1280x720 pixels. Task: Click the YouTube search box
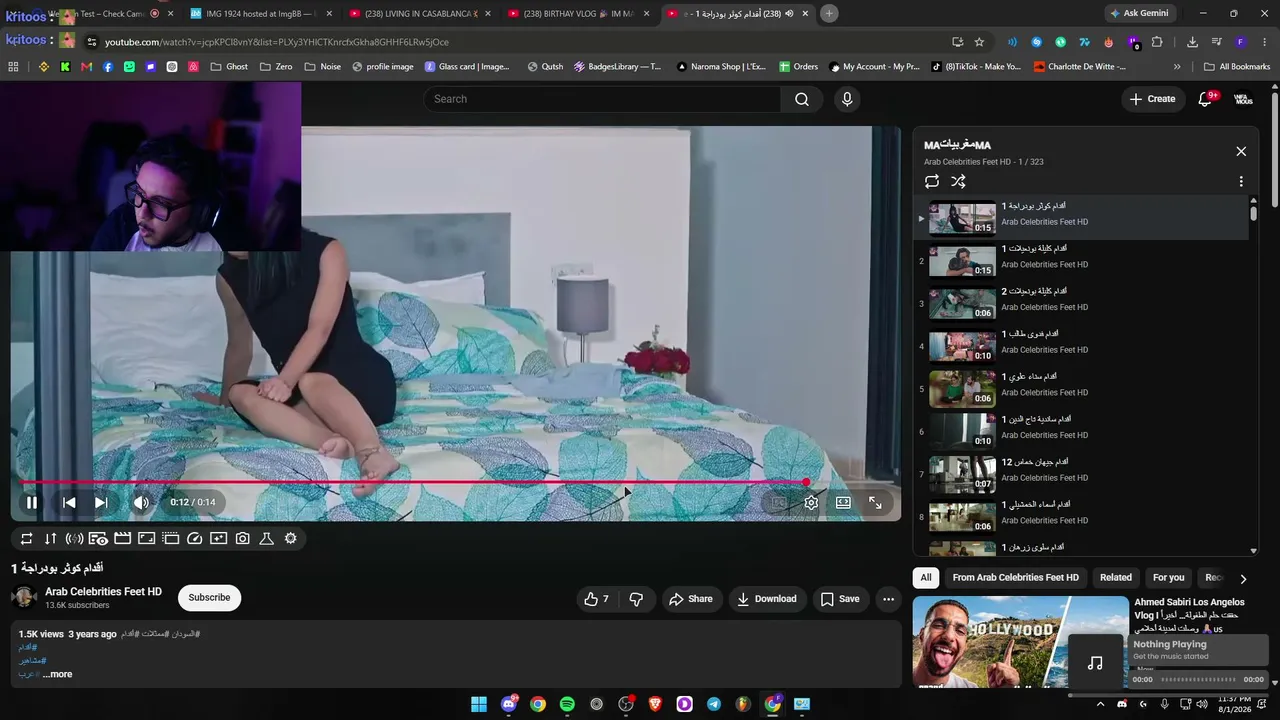[602, 99]
